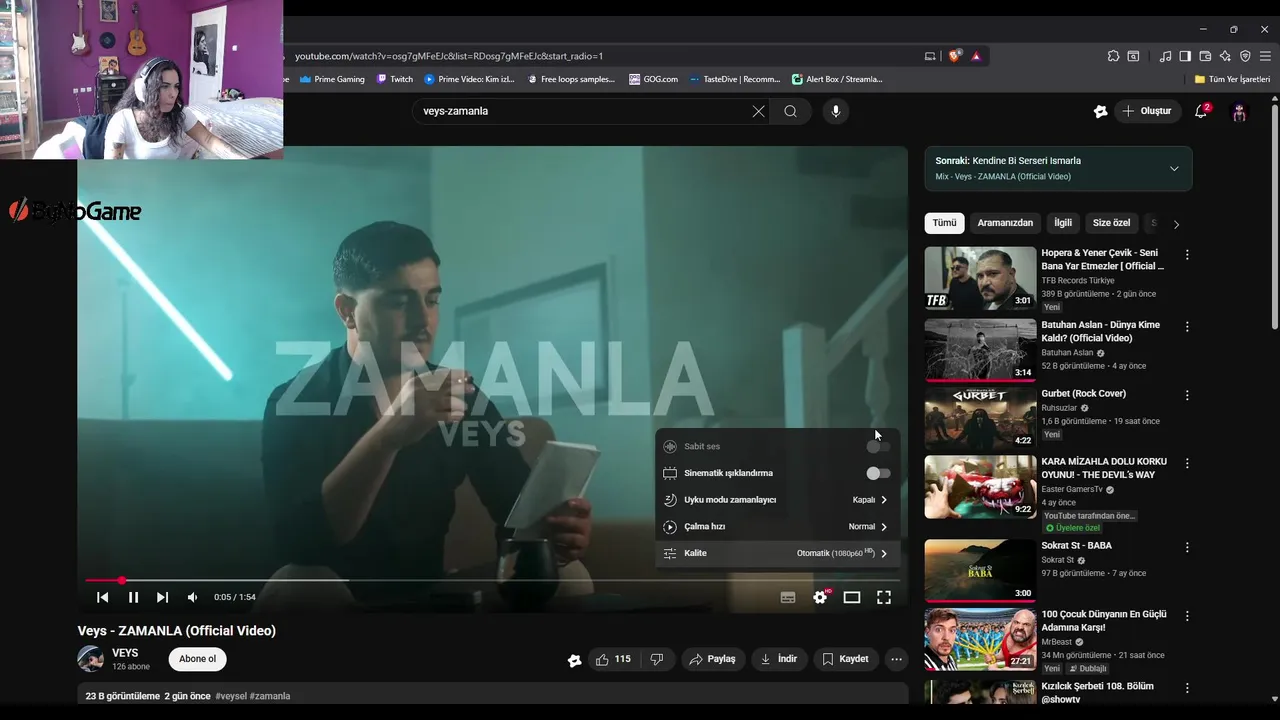Open VEYS channel avatar
Viewport: 1280px width, 720px height.
click(x=91, y=659)
